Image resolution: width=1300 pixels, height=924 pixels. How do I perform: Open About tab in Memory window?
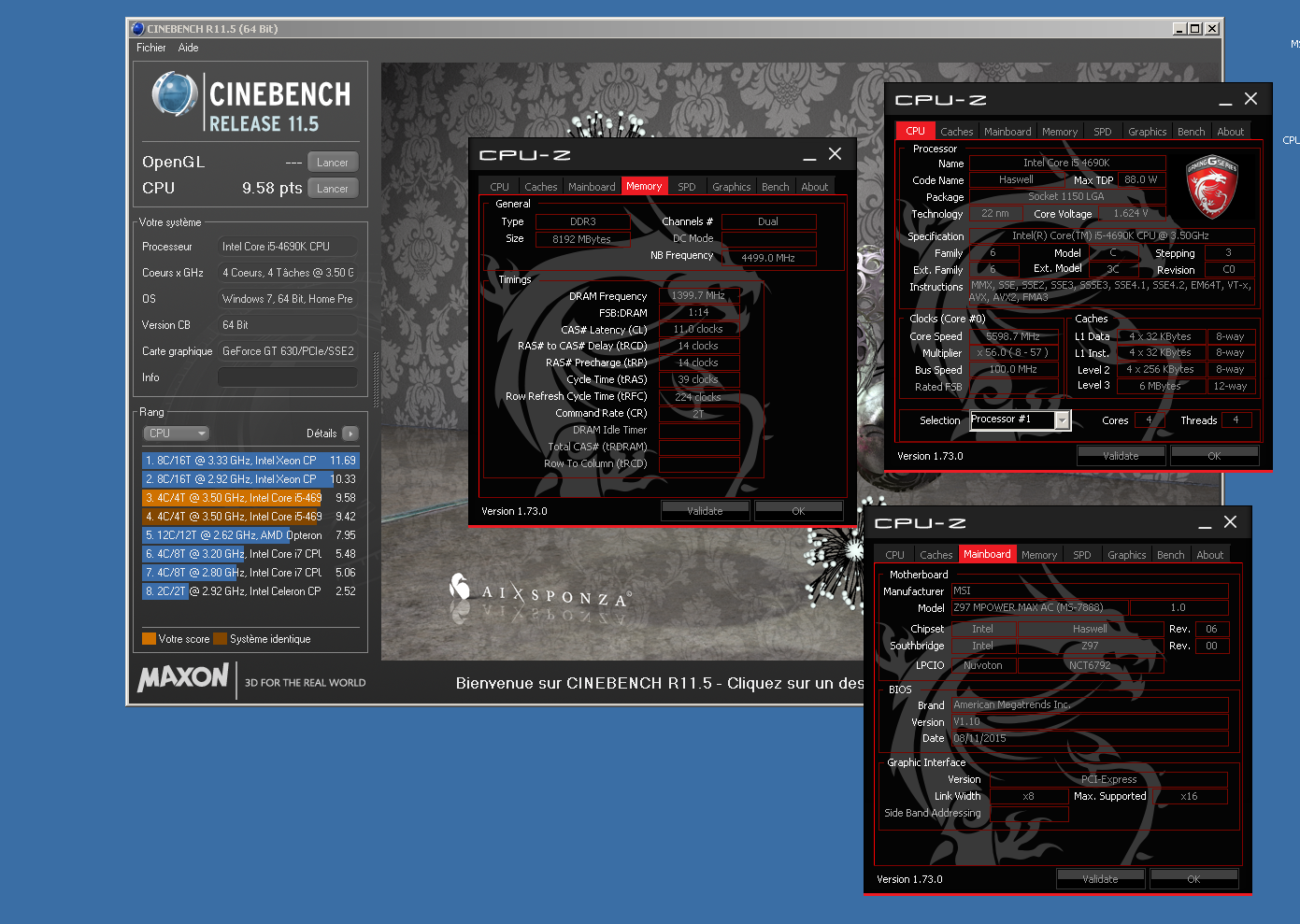[814, 187]
